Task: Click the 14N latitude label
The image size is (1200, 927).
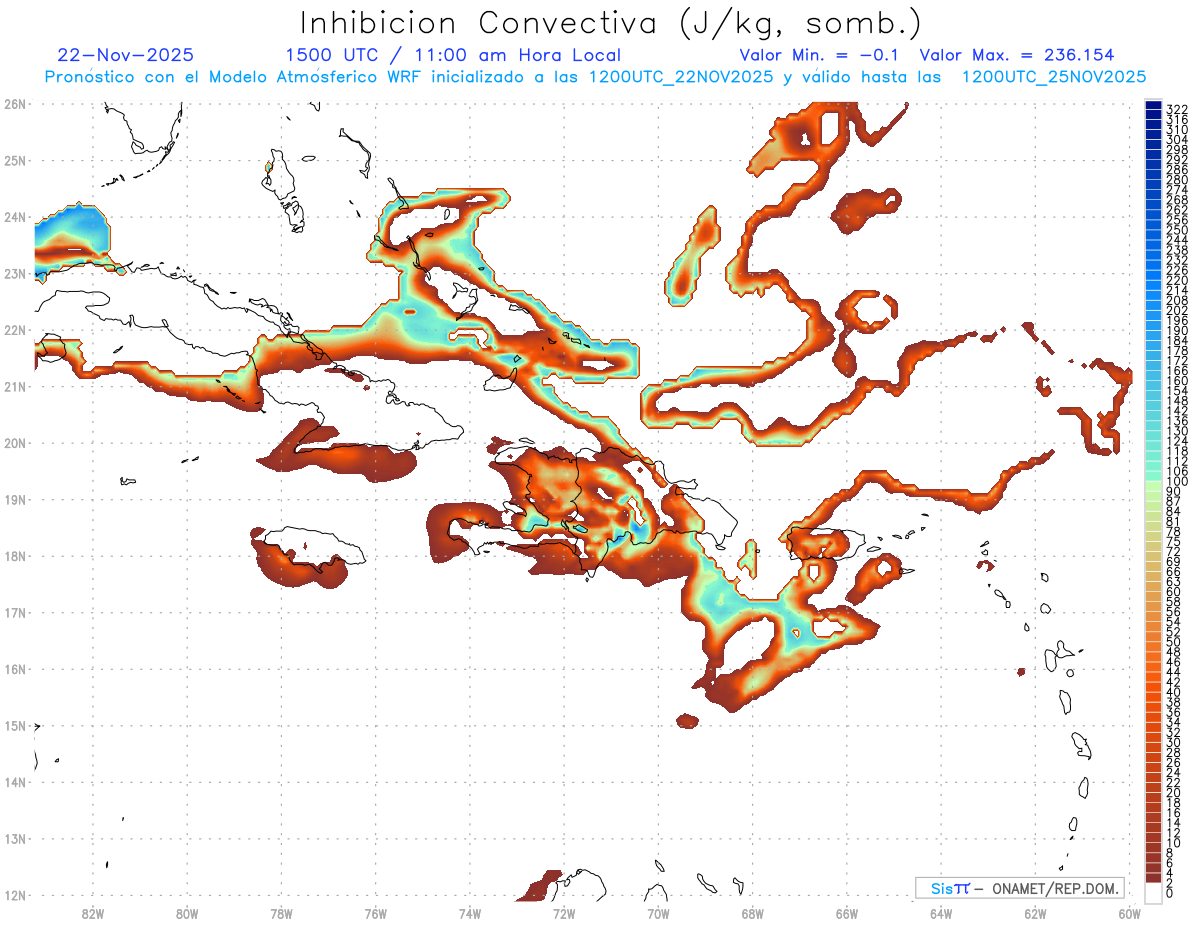Action: 14,782
